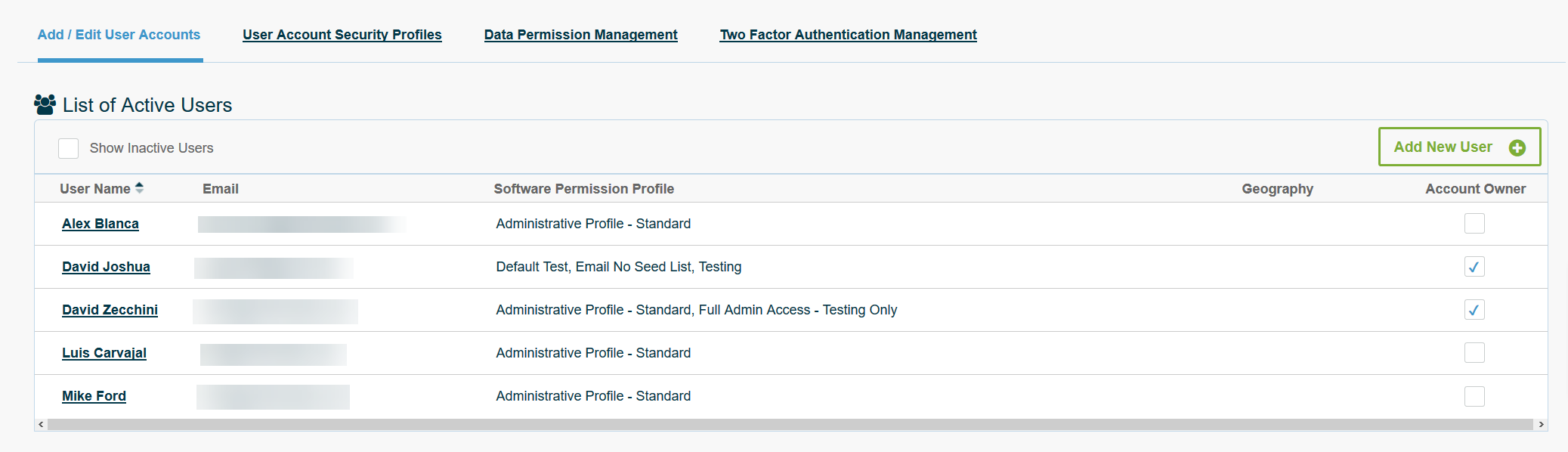
Task: Click the green plus icon on Add New User
Action: tap(1517, 147)
